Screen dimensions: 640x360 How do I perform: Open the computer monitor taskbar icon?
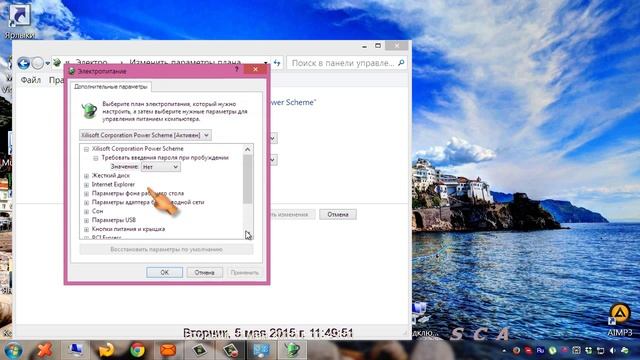(76, 350)
